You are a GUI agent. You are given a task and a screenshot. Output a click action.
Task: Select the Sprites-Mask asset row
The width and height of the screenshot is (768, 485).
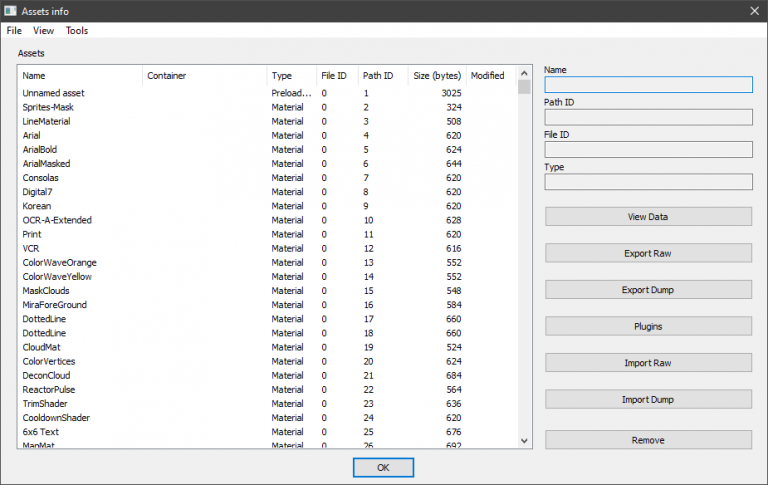(48, 107)
